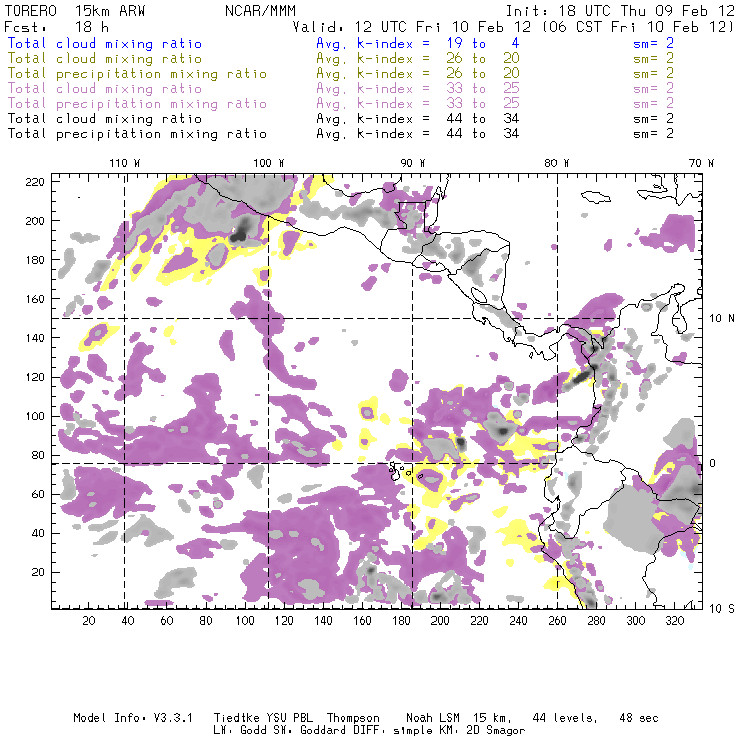740x740 pixels.
Task: Select the "80 W" longitude label
Action: (x=557, y=163)
